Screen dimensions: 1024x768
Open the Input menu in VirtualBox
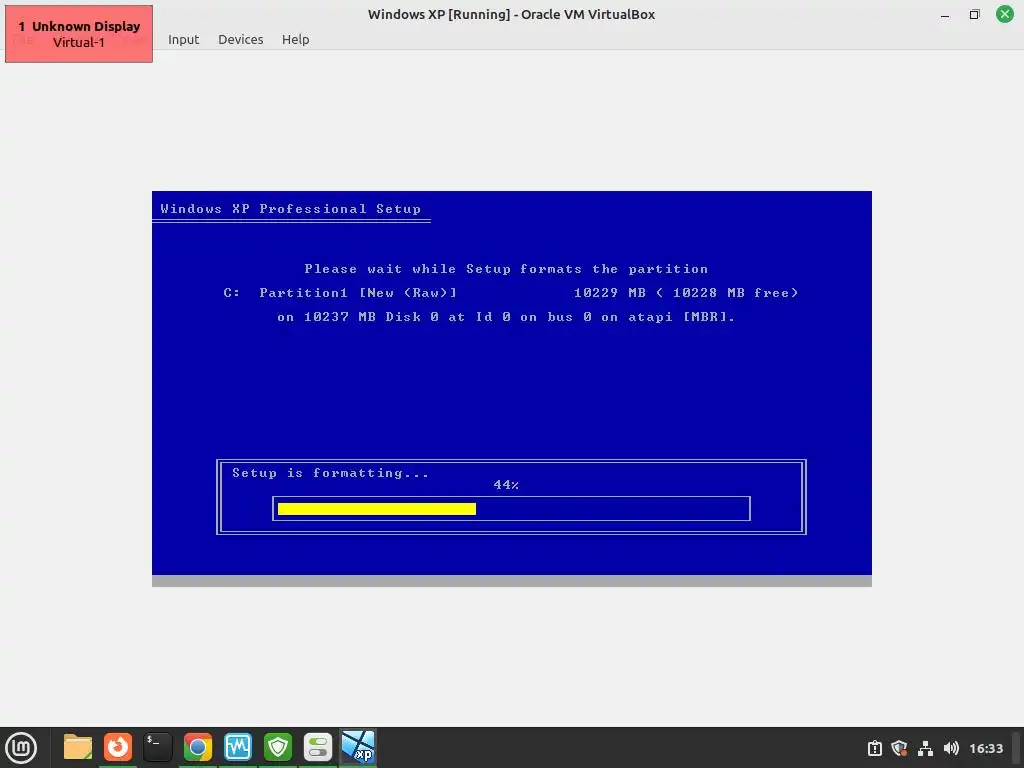pos(184,39)
